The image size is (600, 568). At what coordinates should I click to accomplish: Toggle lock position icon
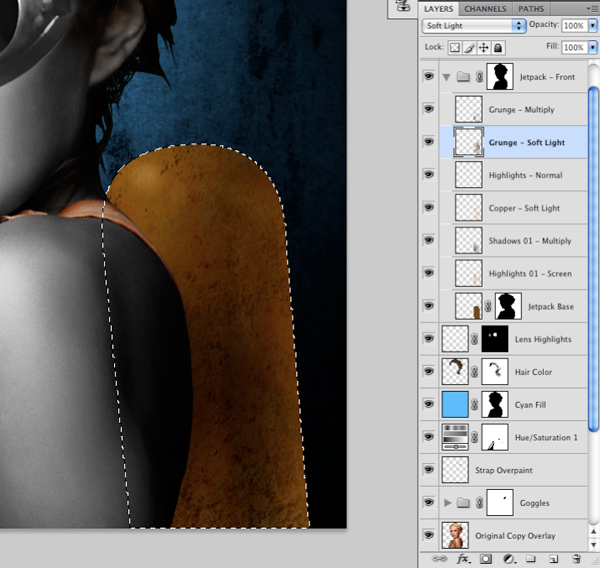pyautogui.click(x=484, y=47)
